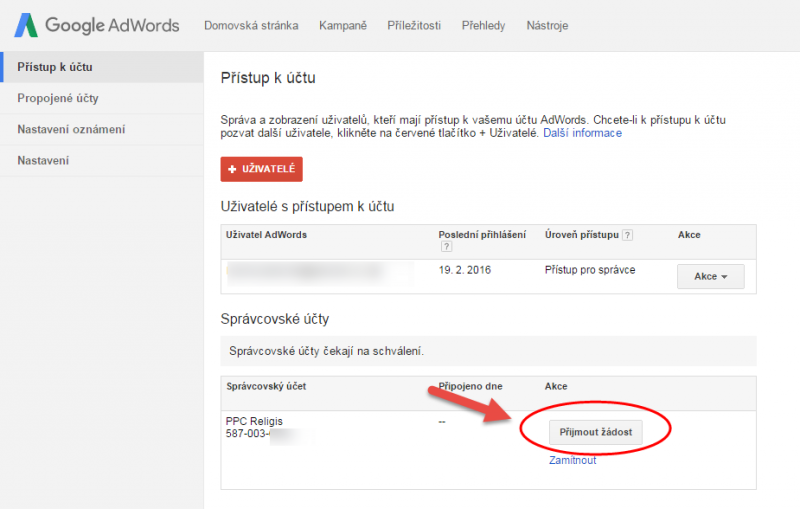This screenshot has height=509, width=800.
Task: Click the Správcovský účet column header
Action: click(x=266, y=386)
